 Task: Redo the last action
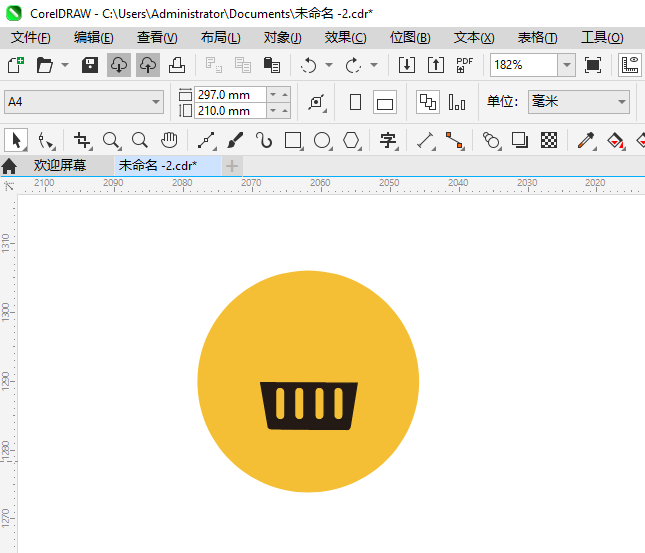[x=353, y=65]
